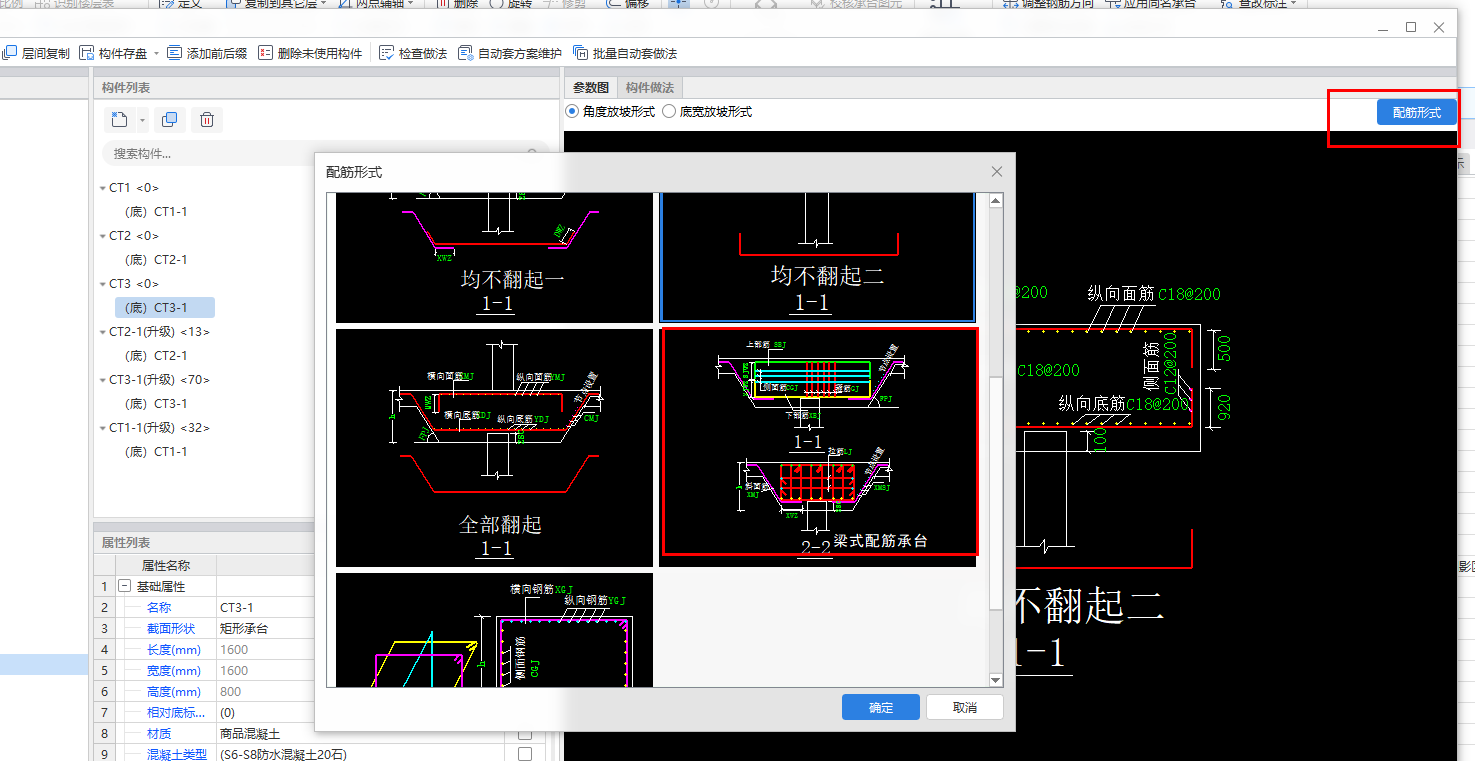Collapse the CT1-1(升级) <32> node
The width and height of the screenshot is (1475, 761).
click(102, 428)
